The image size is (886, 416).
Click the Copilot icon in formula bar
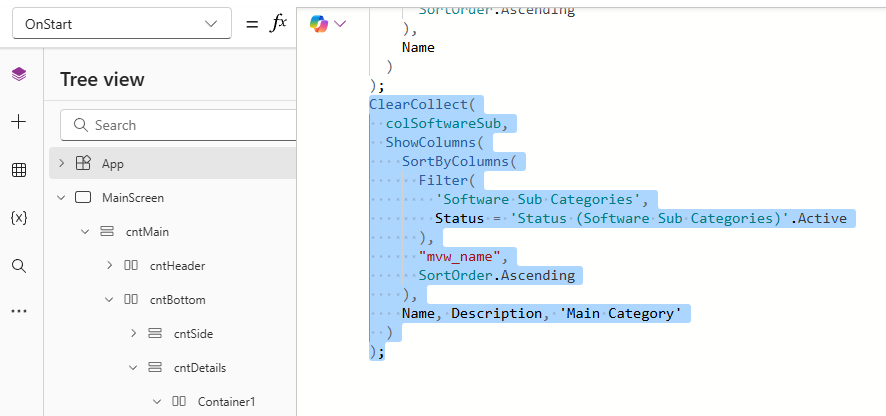click(x=318, y=23)
